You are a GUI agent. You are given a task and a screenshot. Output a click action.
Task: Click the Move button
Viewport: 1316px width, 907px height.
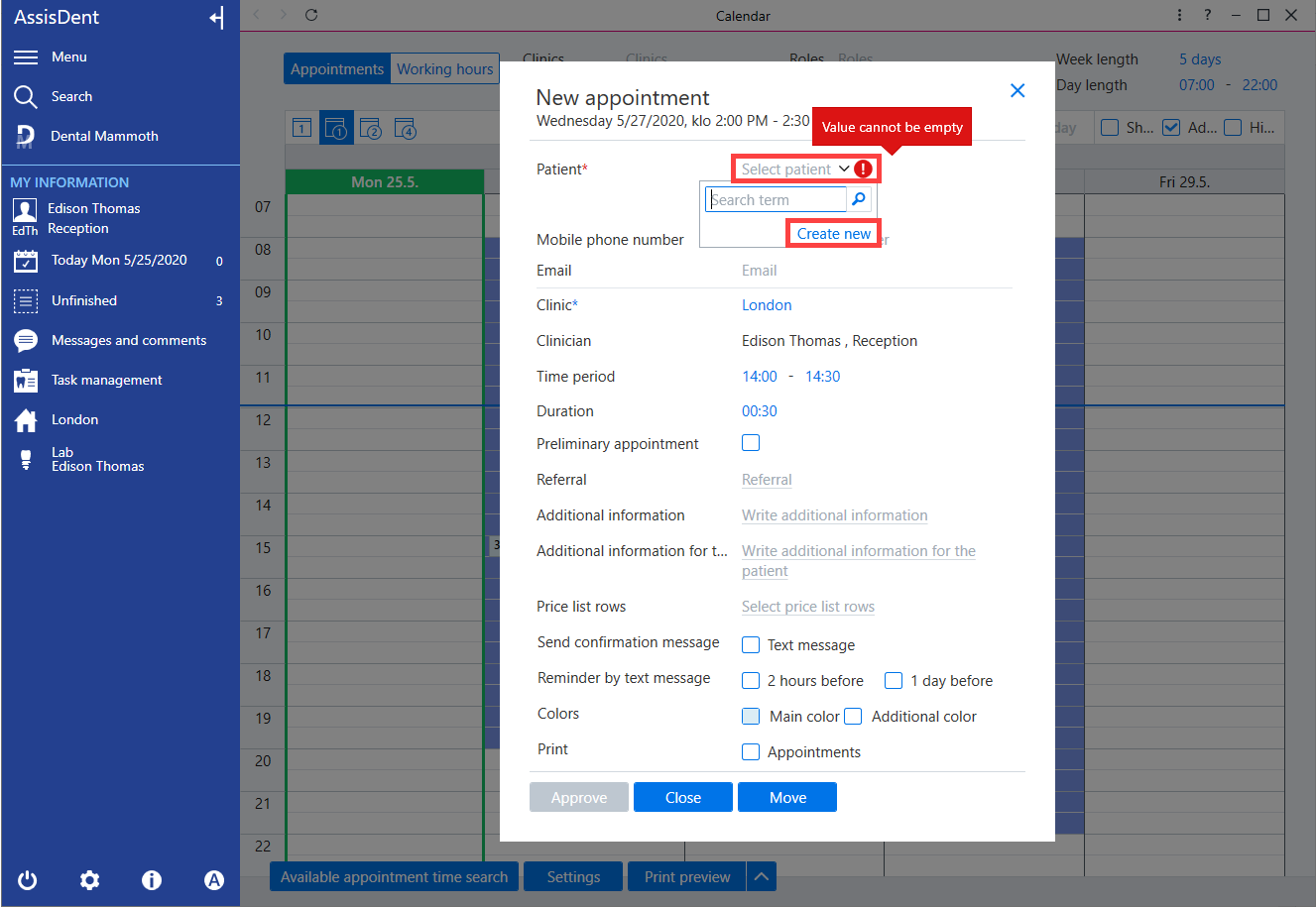pyautogui.click(x=787, y=798)
